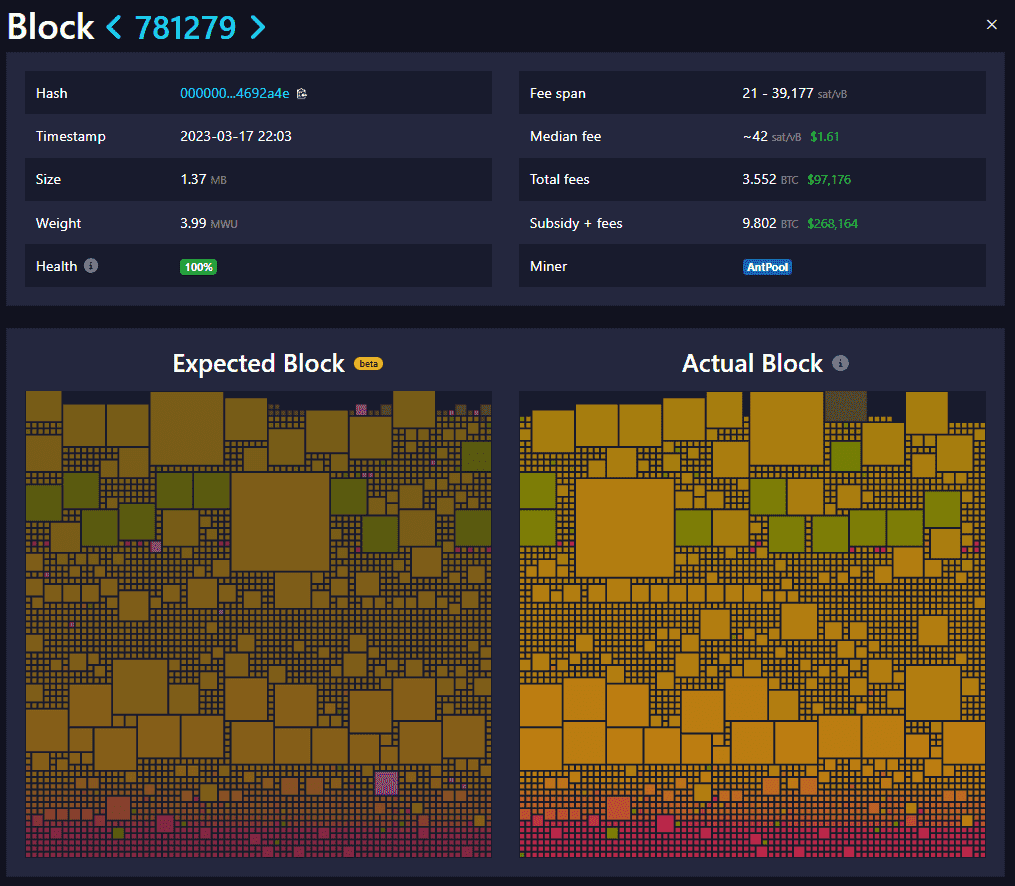
Task: Go to the previous block arrow
Action: click(114, 27)
